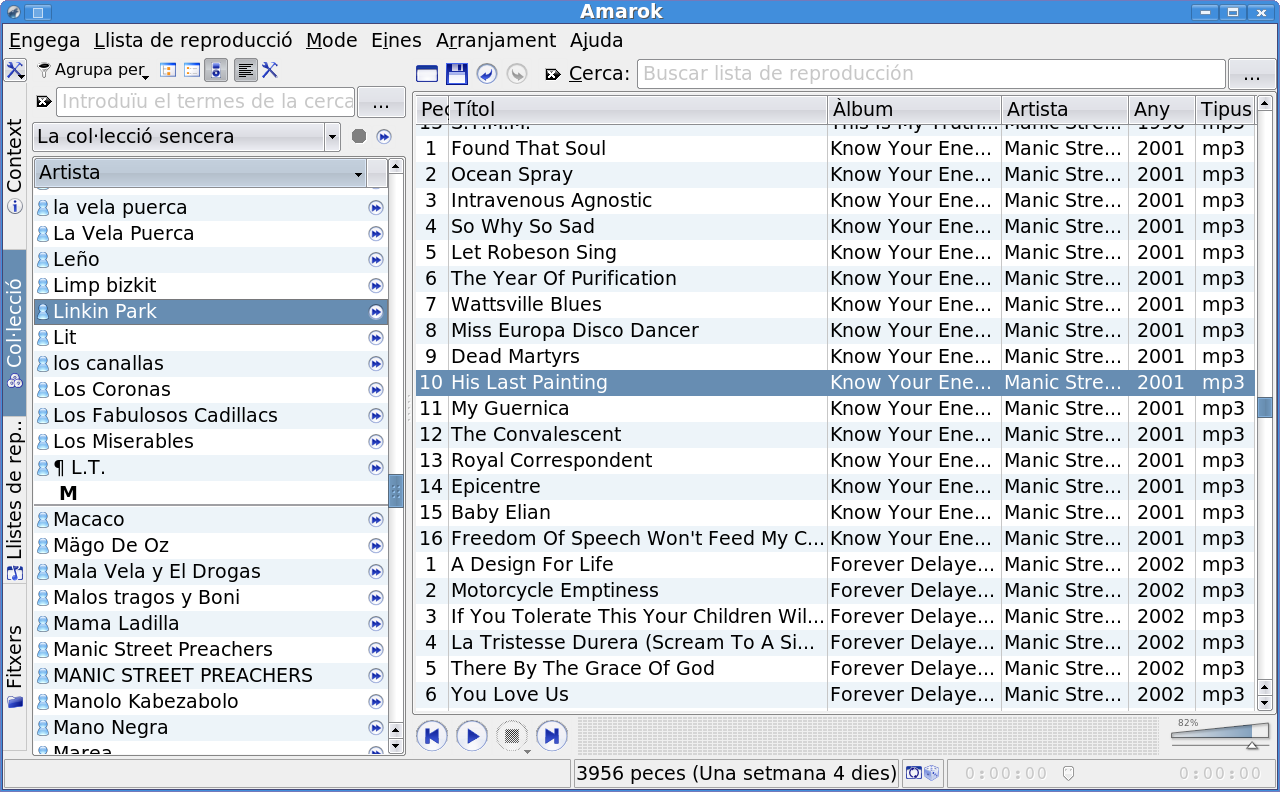Start playback with the play button

click(472, 737)
